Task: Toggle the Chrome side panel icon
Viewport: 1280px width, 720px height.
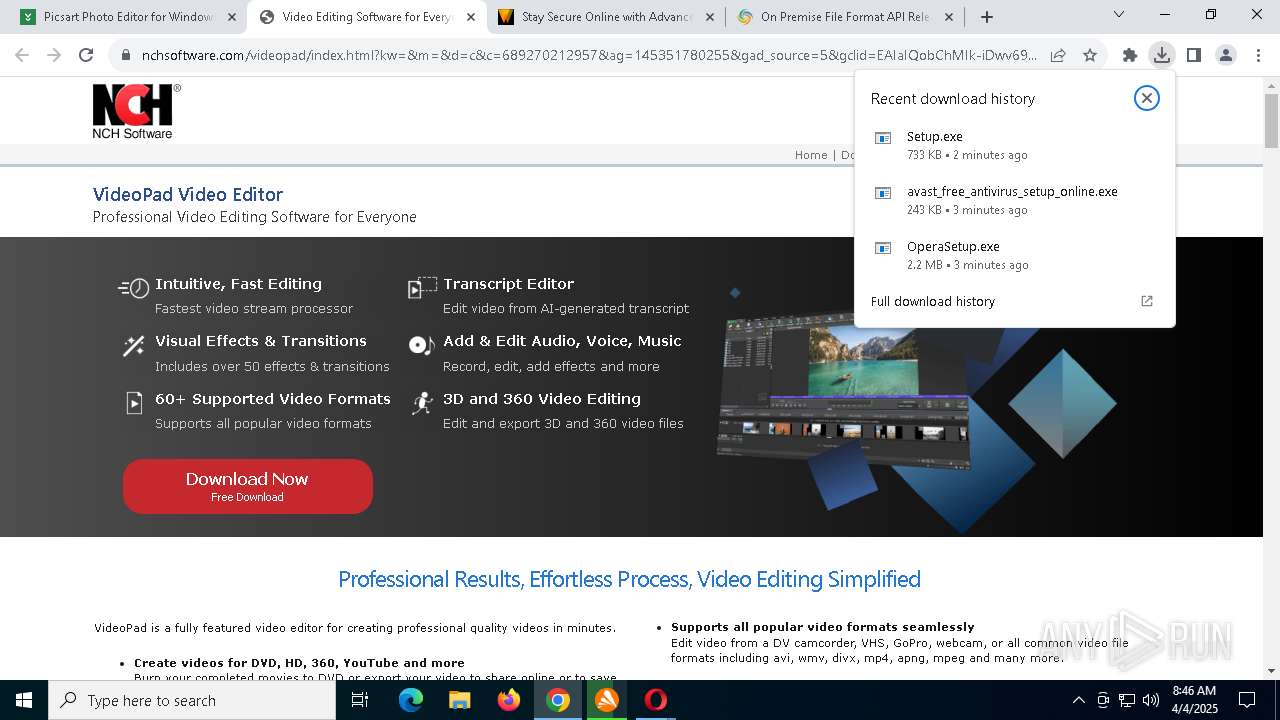Action: pyautogui.click(x=1193, y=55)
